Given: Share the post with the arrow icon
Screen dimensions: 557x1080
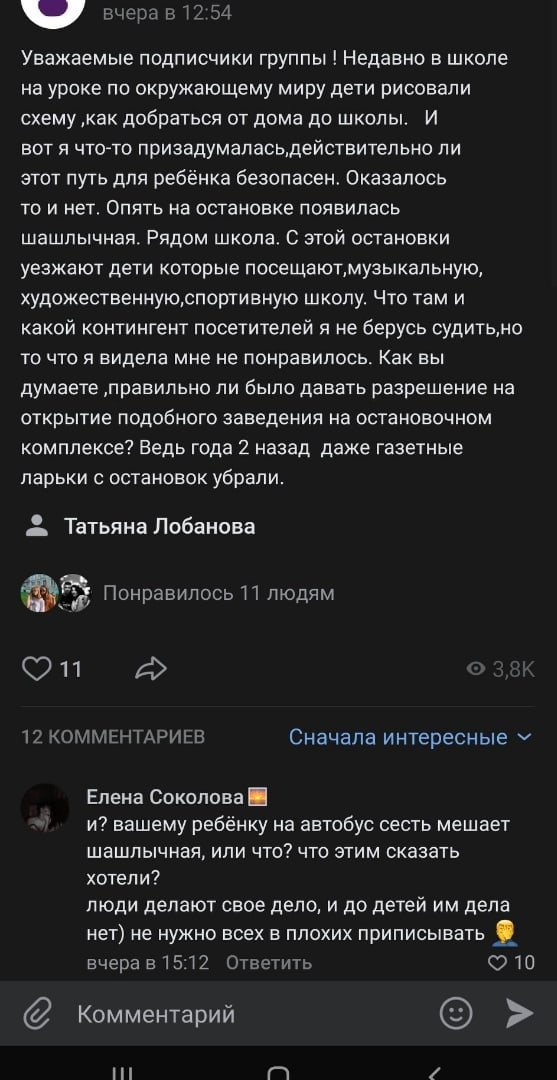Looking at the screenshot, I should click(x=151, y=668).
